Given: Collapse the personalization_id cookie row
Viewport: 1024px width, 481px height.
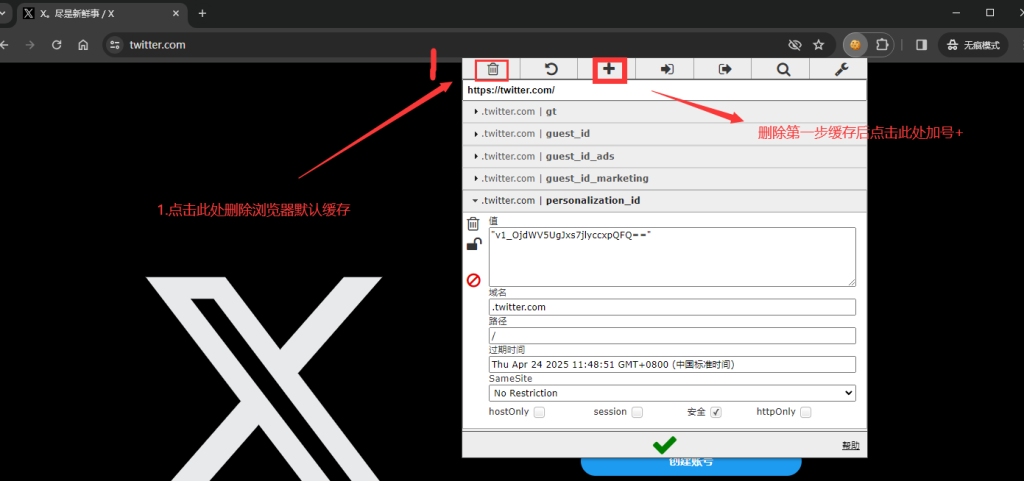Looking at the screenshot, I should point(664,200).
